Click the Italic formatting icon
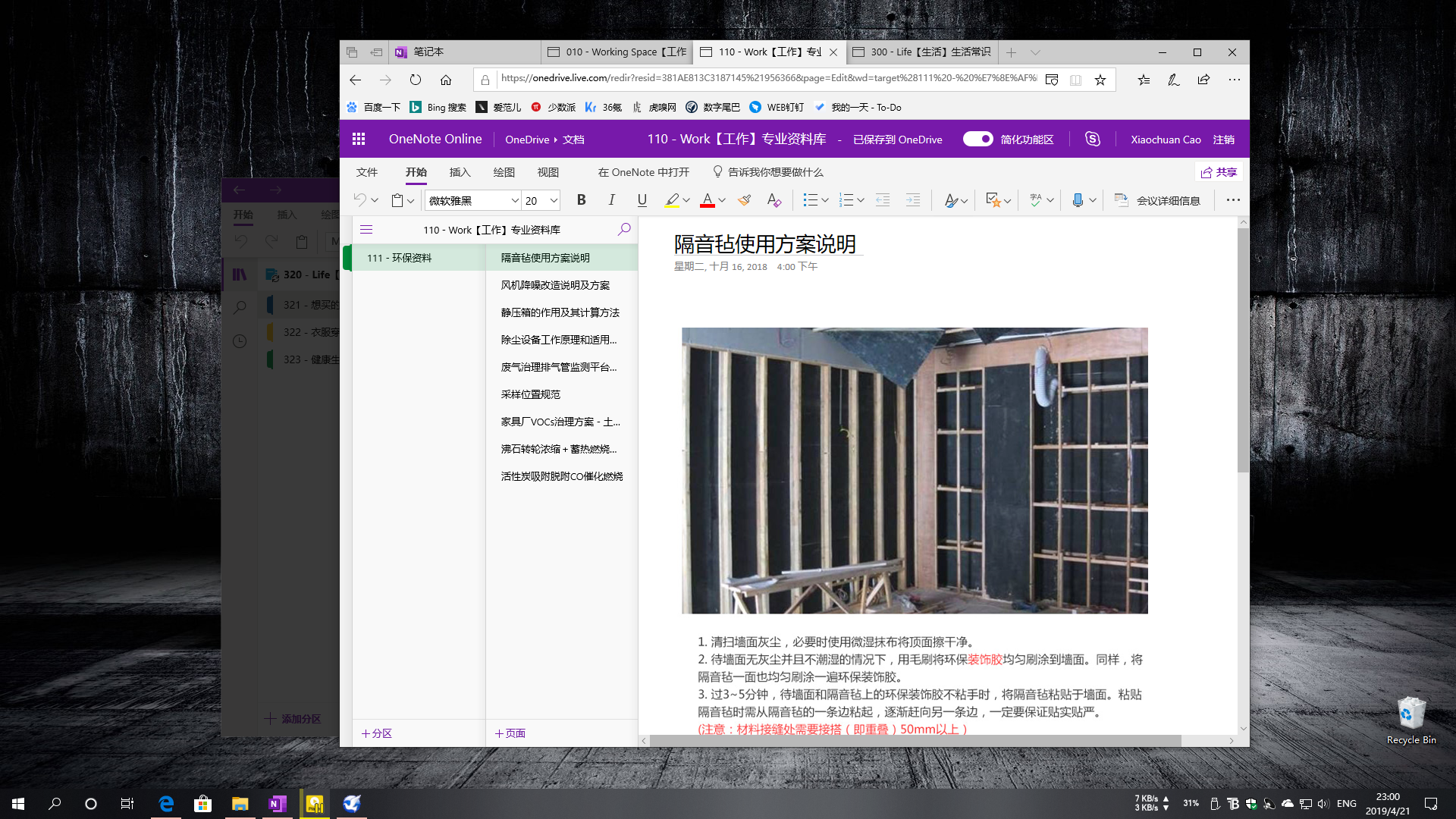Viewport: 1456px width, 819px height. coord(611,200)
